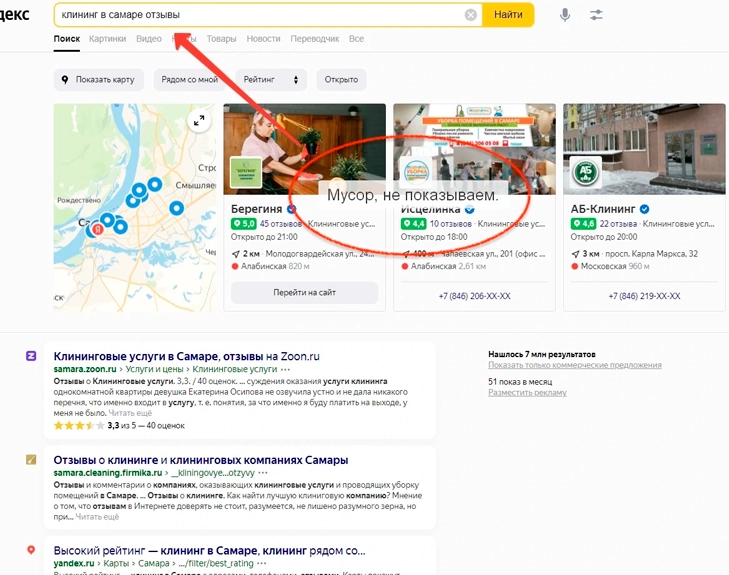Click the firmika favicon icon
Image resolution: width=729 pixels, height=575 pixels.
(x=31, y=460)
